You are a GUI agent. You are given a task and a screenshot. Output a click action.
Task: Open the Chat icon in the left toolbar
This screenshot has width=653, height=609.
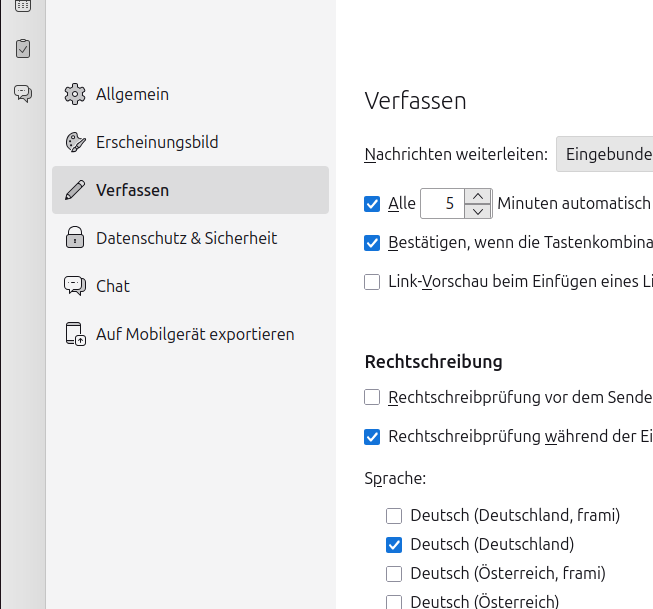[x=22, y=93]
